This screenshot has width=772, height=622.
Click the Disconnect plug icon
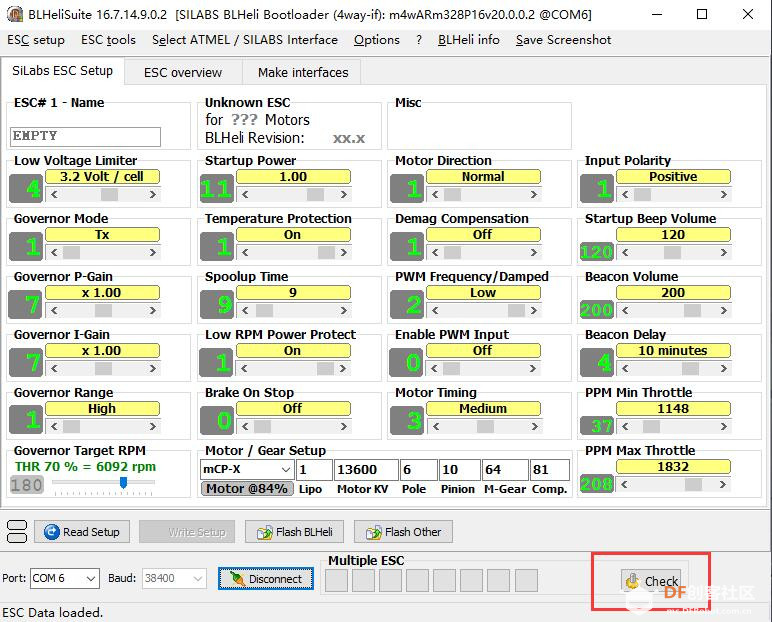coord(237,579)
